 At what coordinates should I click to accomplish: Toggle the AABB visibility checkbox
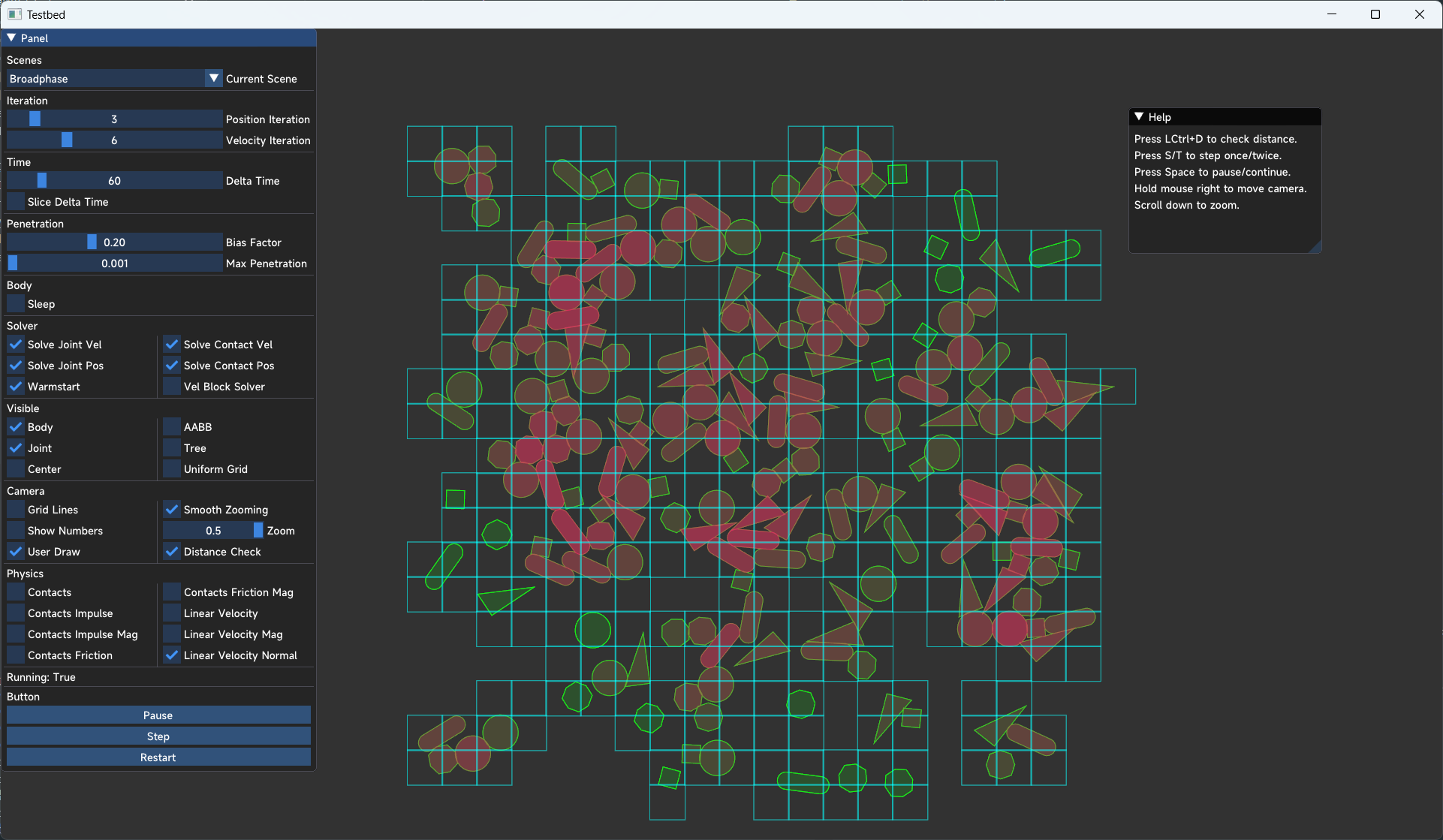[x=172, y=427]
